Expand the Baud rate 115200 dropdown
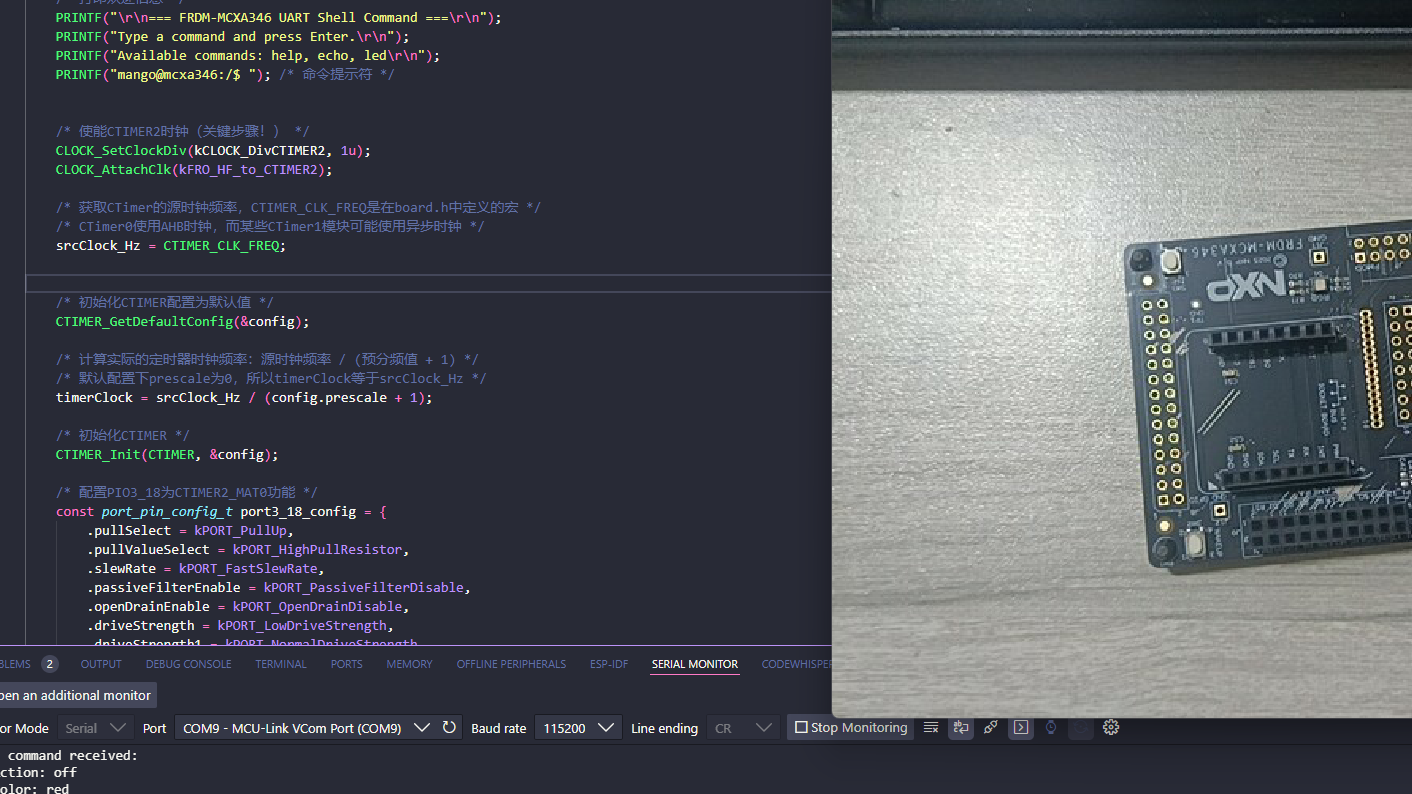This screenshot has width=1412, height=794. click(x=578, y=728)
